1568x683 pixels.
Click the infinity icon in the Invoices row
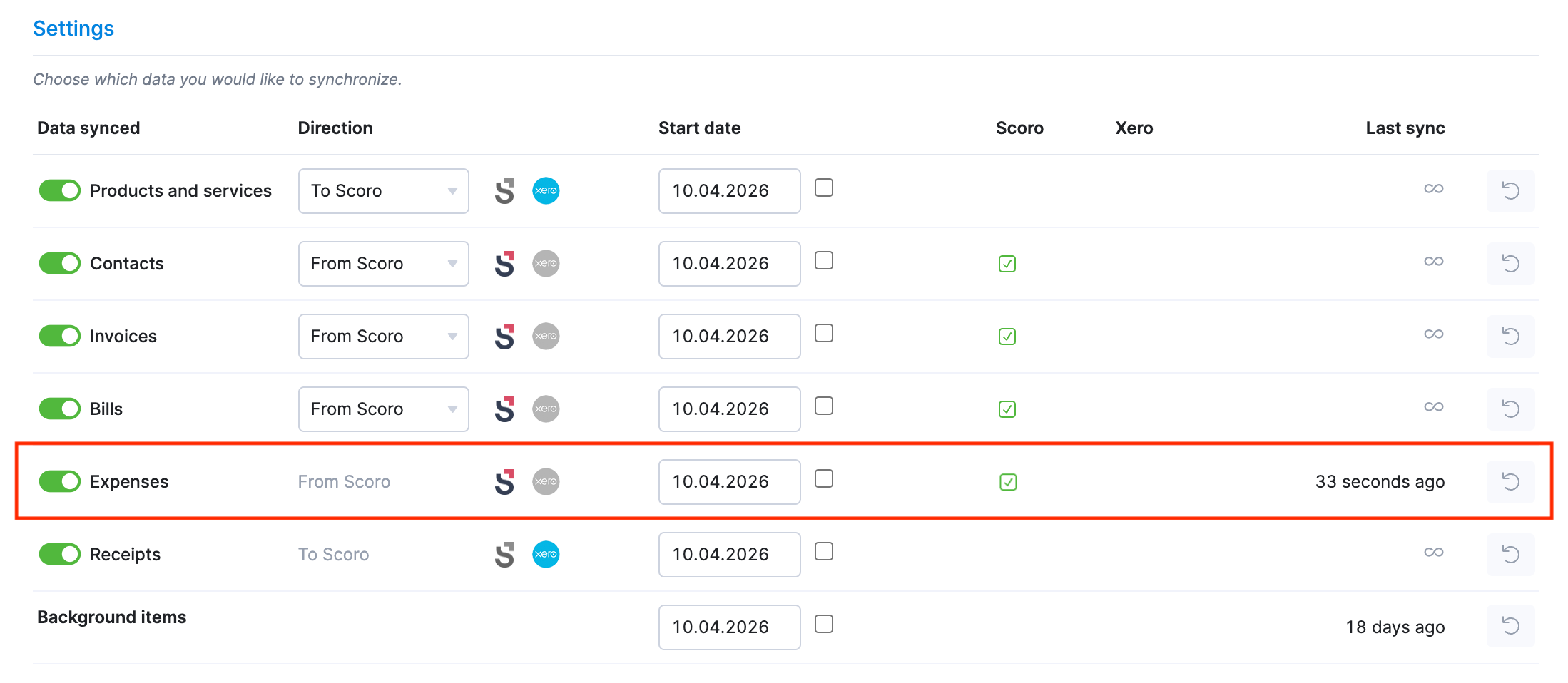coord(1433,334)
